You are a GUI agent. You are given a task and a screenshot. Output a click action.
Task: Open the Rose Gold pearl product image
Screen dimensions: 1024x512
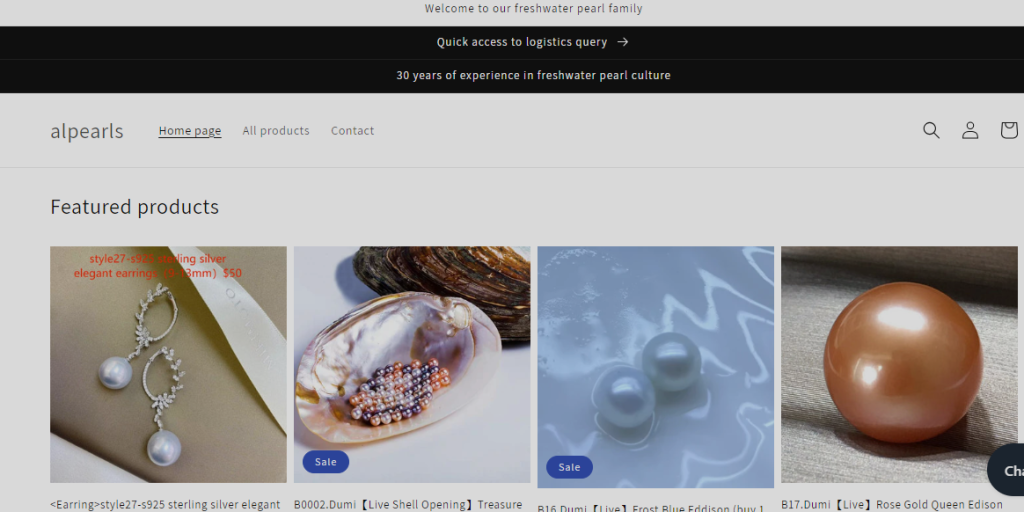(899, 364)
